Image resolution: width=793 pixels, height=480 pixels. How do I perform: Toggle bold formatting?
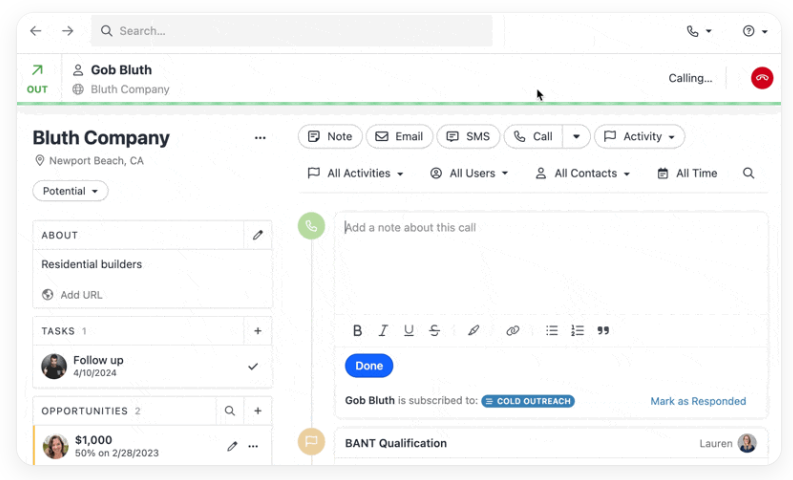point(357,331)
